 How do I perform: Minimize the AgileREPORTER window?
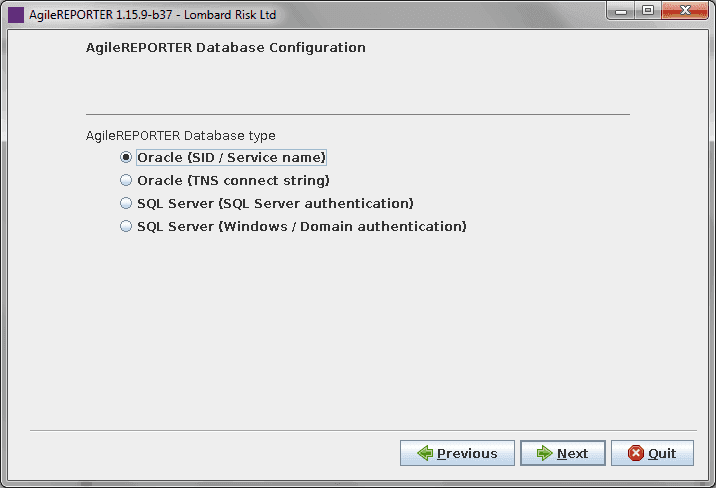coord(621,11)
